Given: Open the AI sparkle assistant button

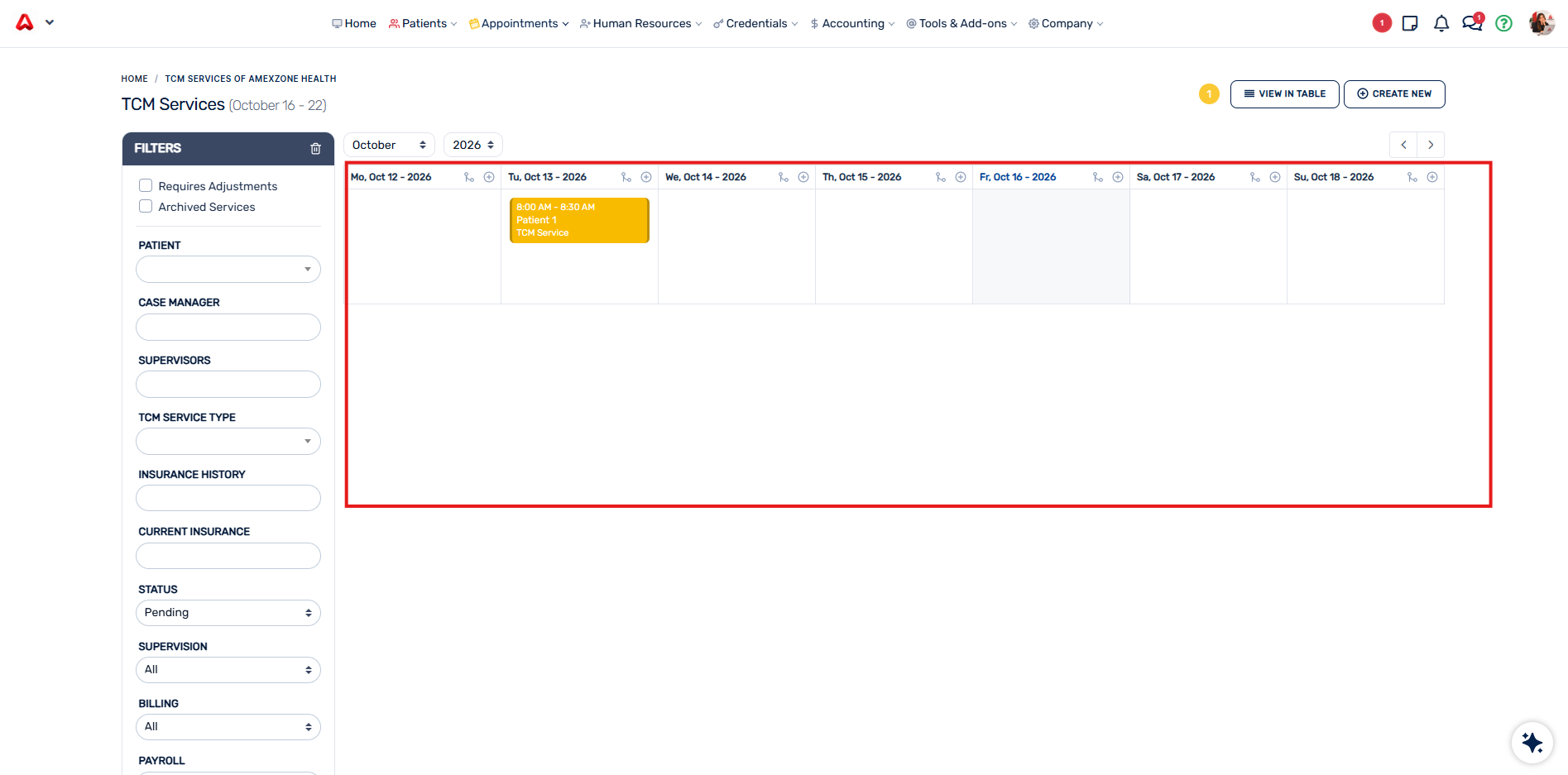Looking at the screenshot, I should [1532, 742].
